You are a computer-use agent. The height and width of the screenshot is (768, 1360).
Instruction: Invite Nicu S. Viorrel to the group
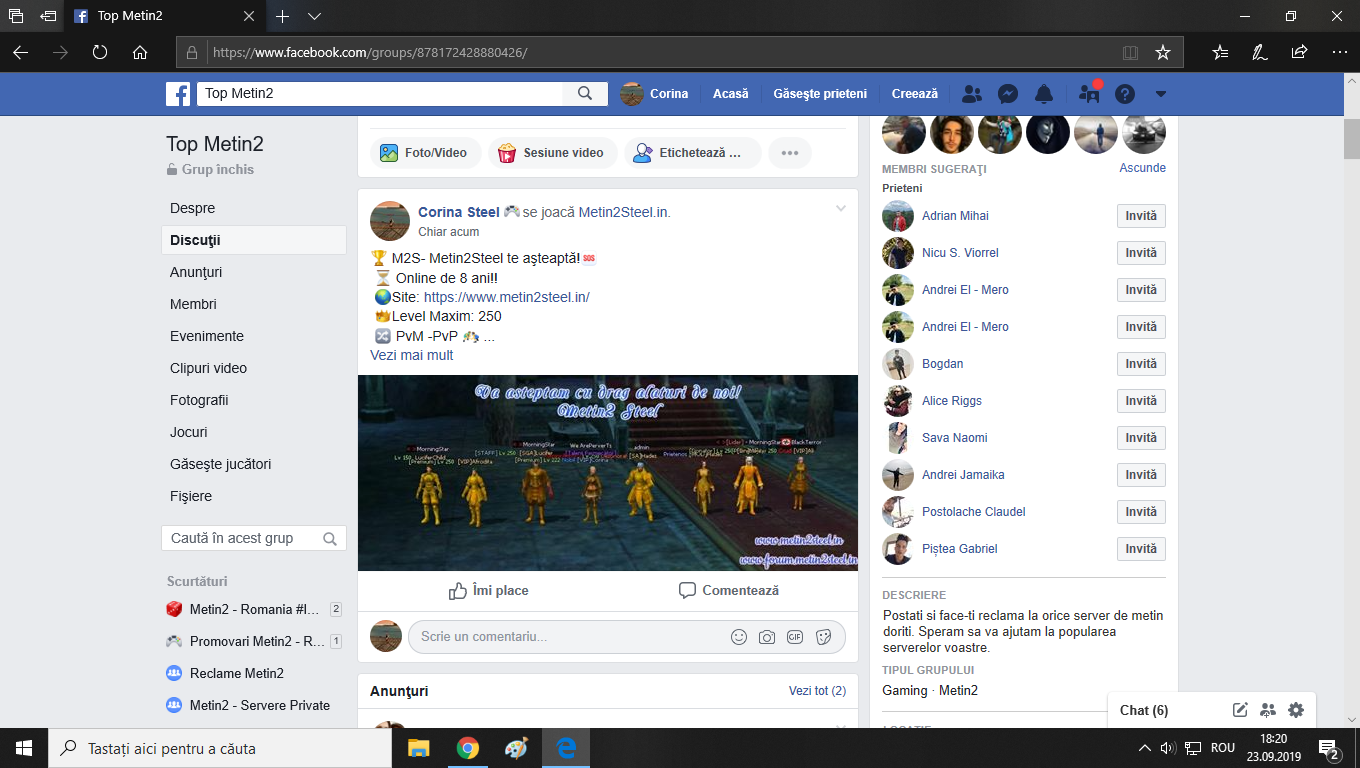point(1141,253)
